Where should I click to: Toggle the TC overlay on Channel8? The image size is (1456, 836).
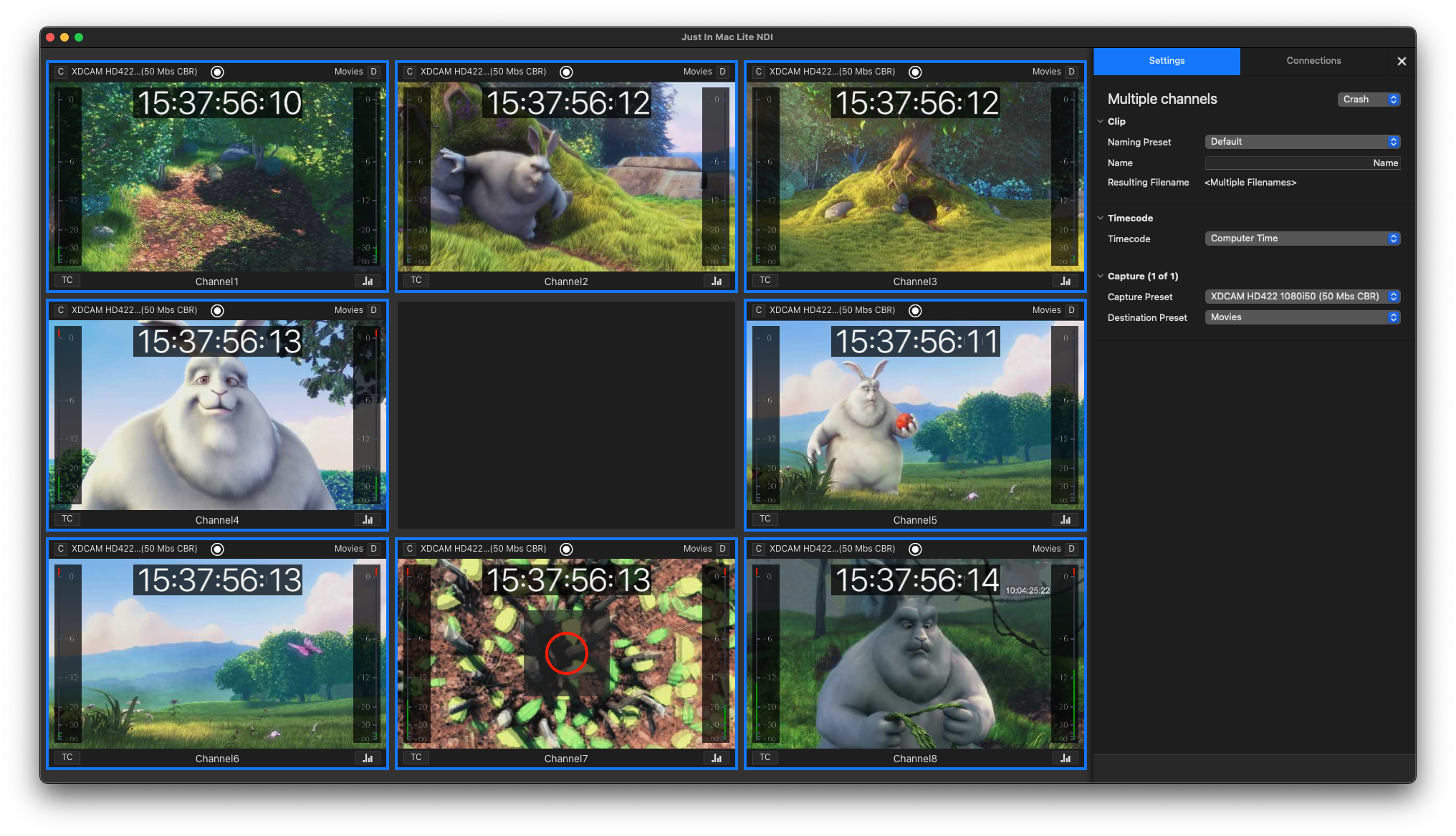(765, 757)
